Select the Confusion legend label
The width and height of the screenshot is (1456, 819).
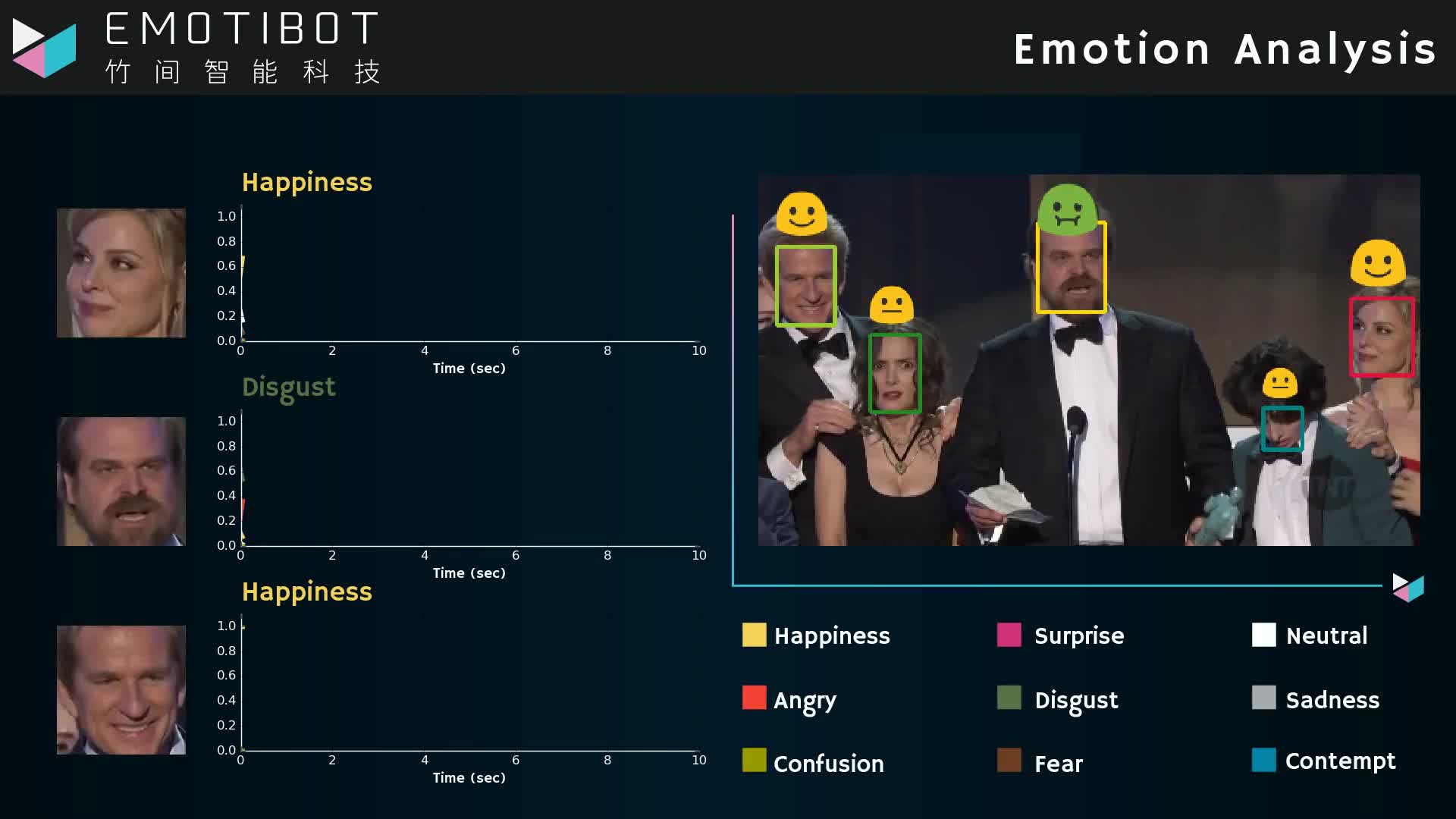point(828,763)
